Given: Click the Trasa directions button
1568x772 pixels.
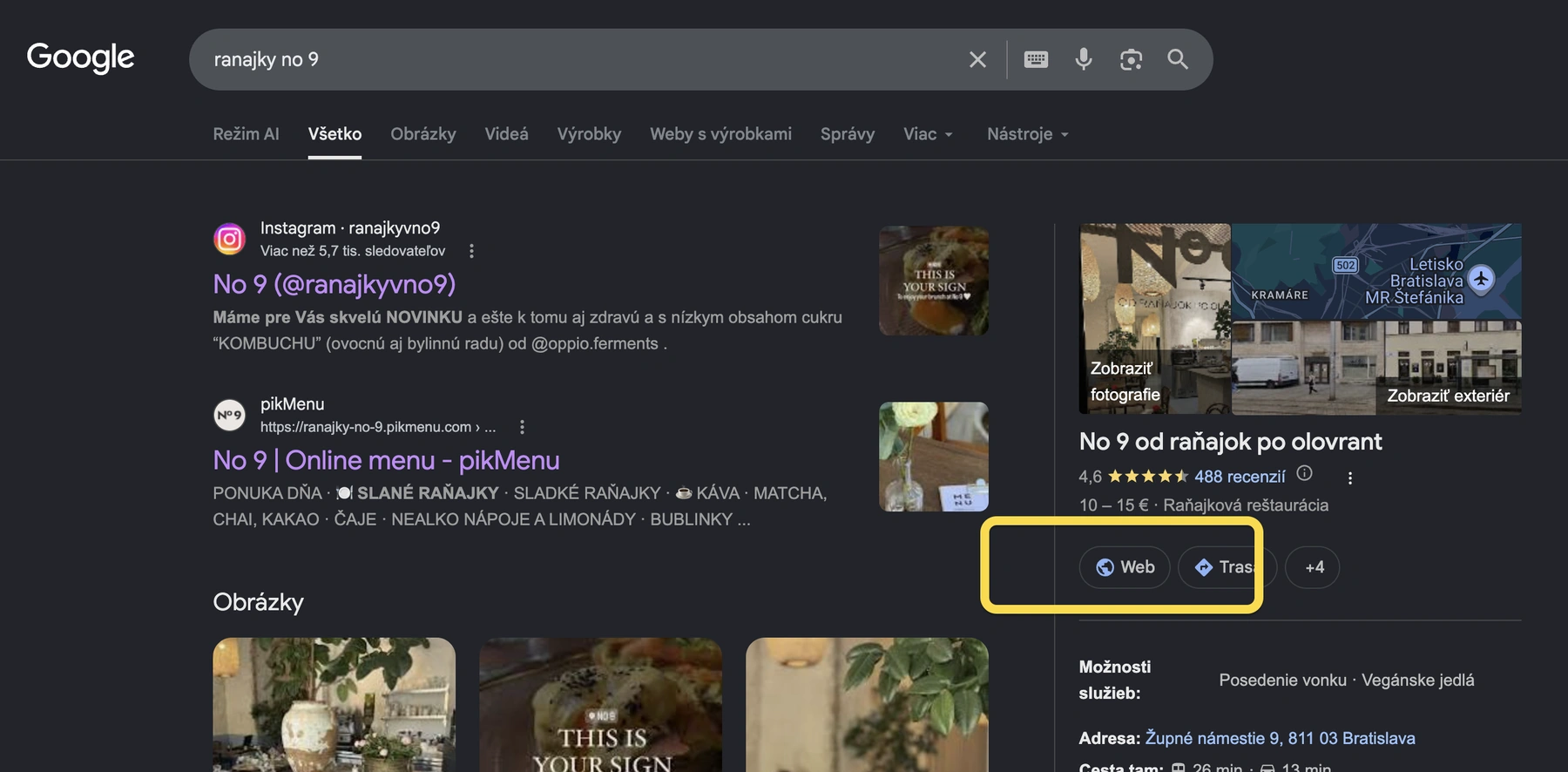Looking at the screenshot, I should (x=1227, y=567).
